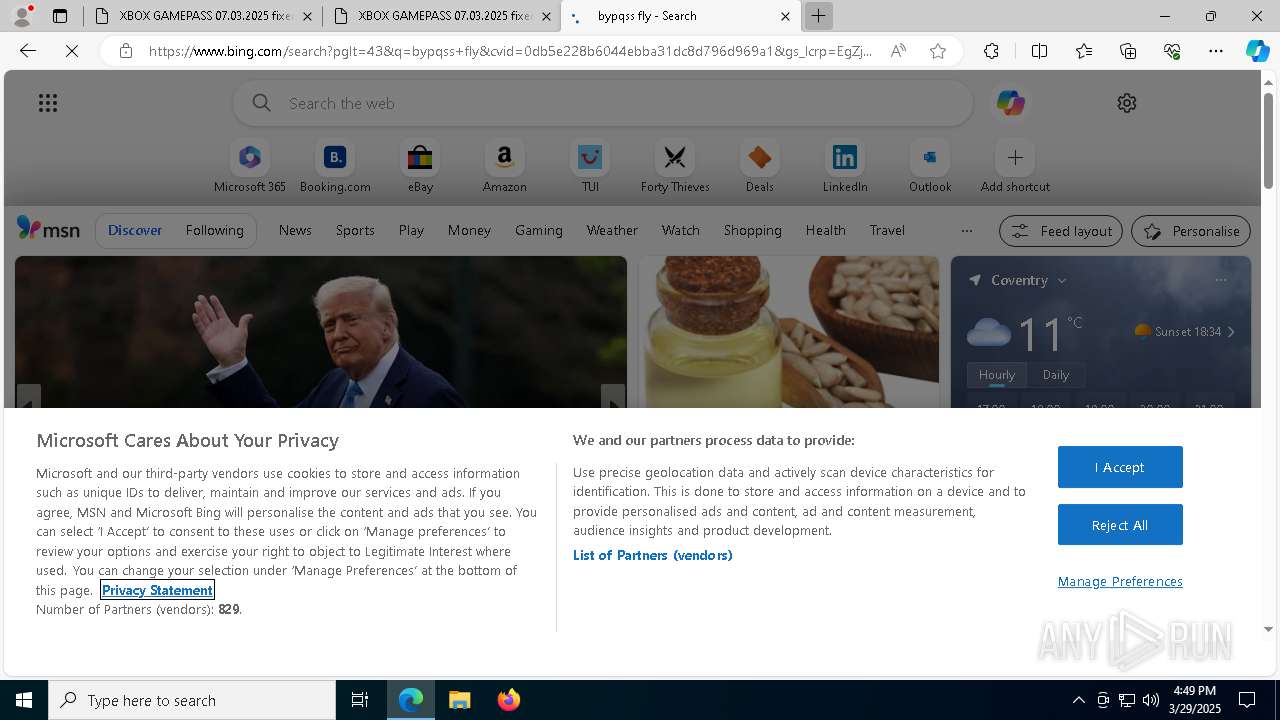Open the Extensions puzzle icon
Image resolution: width=1280 pixels, height=720 pixels.
coord(991,51)
